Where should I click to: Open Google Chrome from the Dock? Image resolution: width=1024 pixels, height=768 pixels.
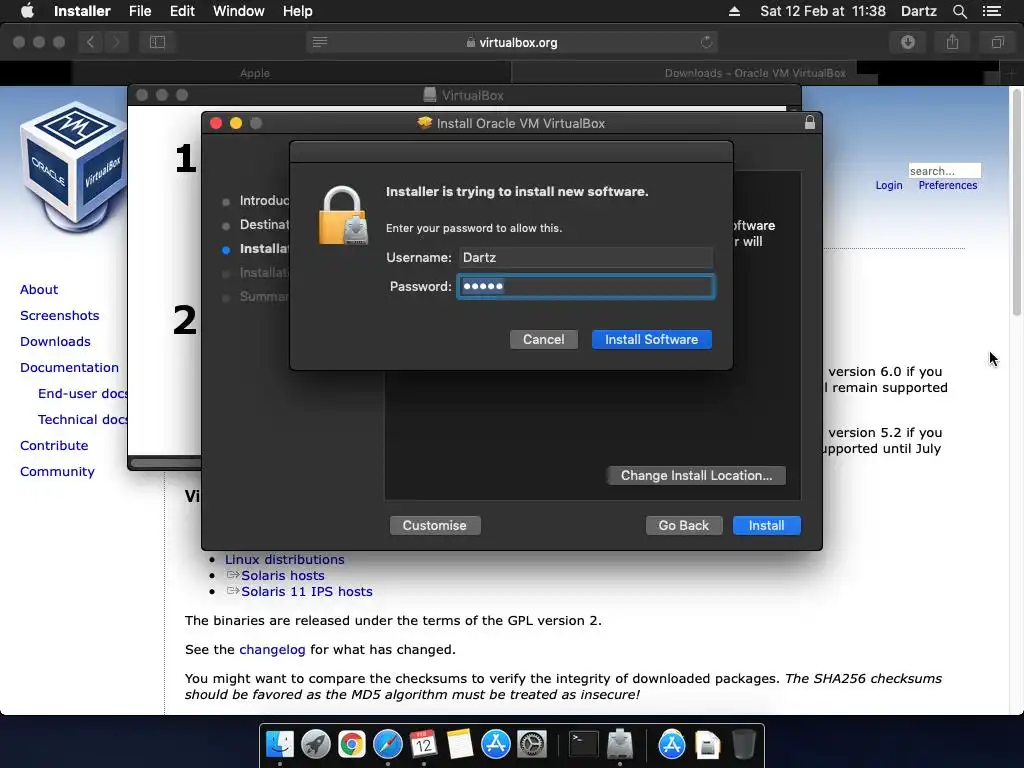pyautogui.click(x=351, y=744)
